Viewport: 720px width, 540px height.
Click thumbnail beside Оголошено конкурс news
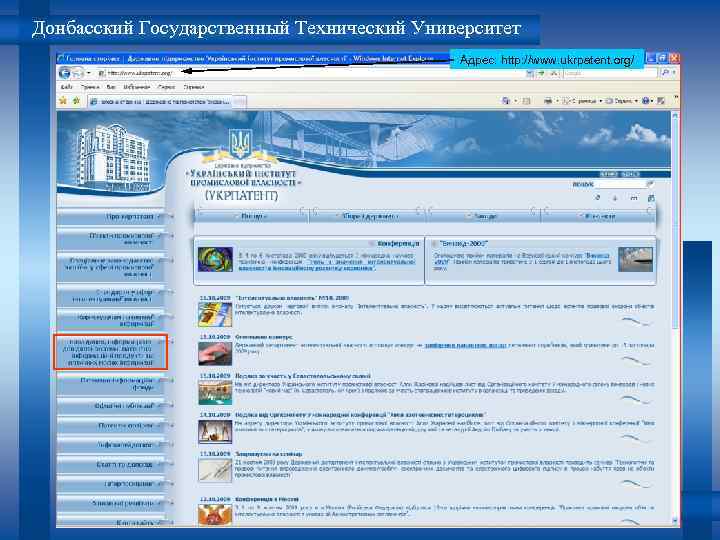point(215,353)
